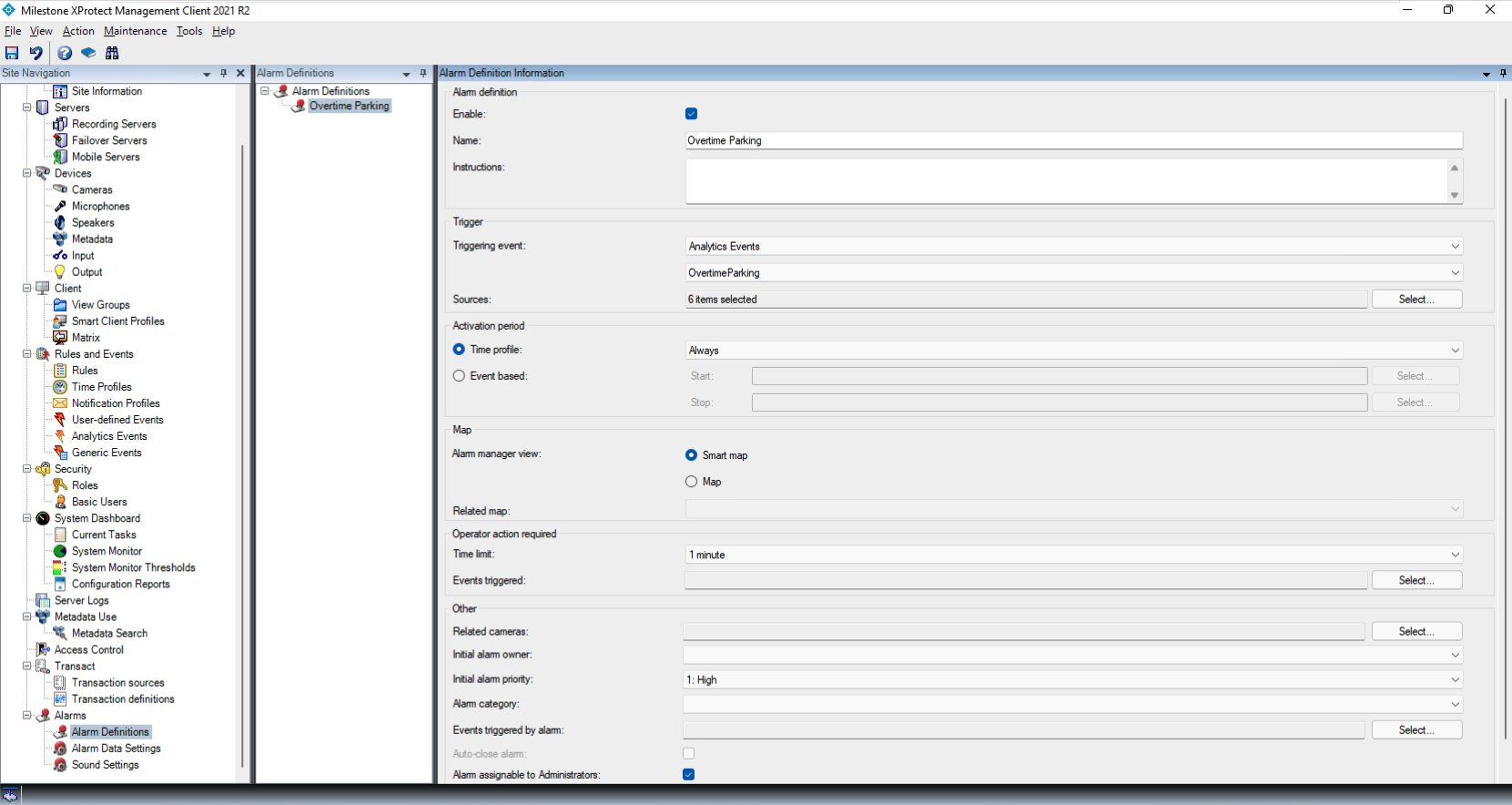1512x805 pixels.
Task: Click in the alarm Name input field
Action: [1074, 140]
